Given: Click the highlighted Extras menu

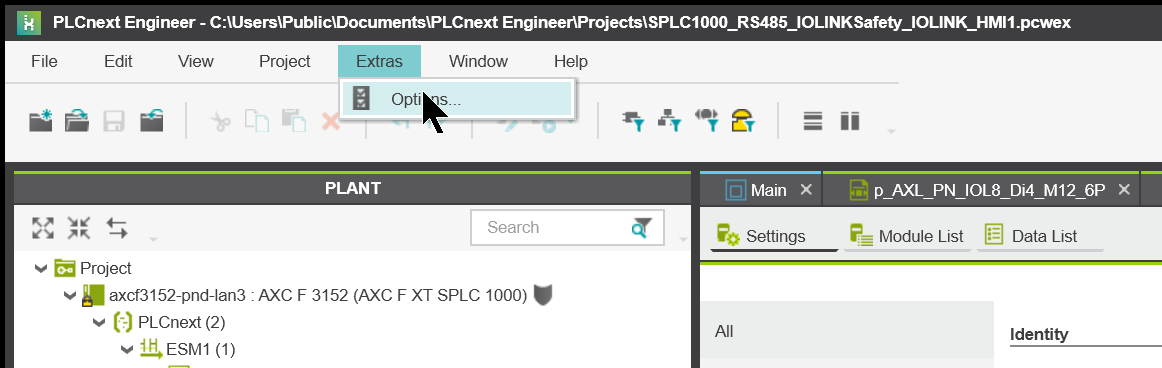Looking at the screenshot, I should click(x=379, y=61).
